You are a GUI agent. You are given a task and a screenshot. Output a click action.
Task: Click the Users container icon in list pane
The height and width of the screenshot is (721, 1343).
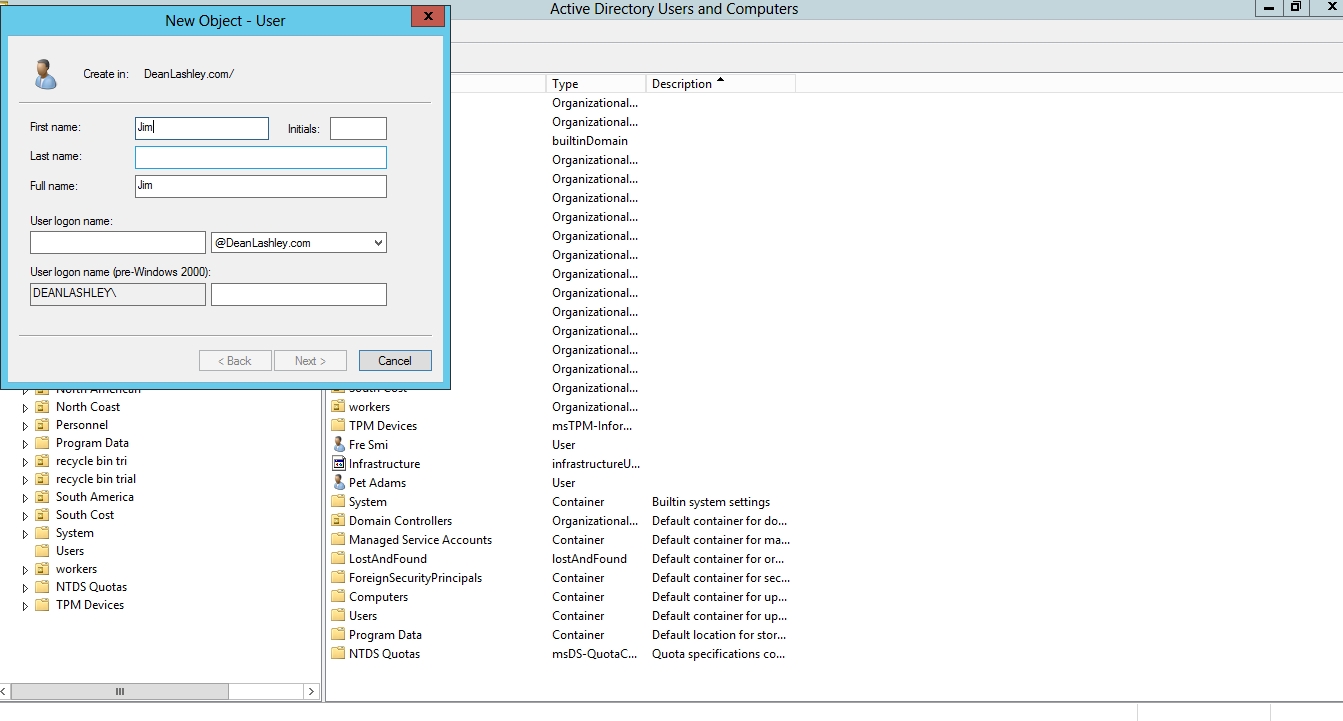338,616
